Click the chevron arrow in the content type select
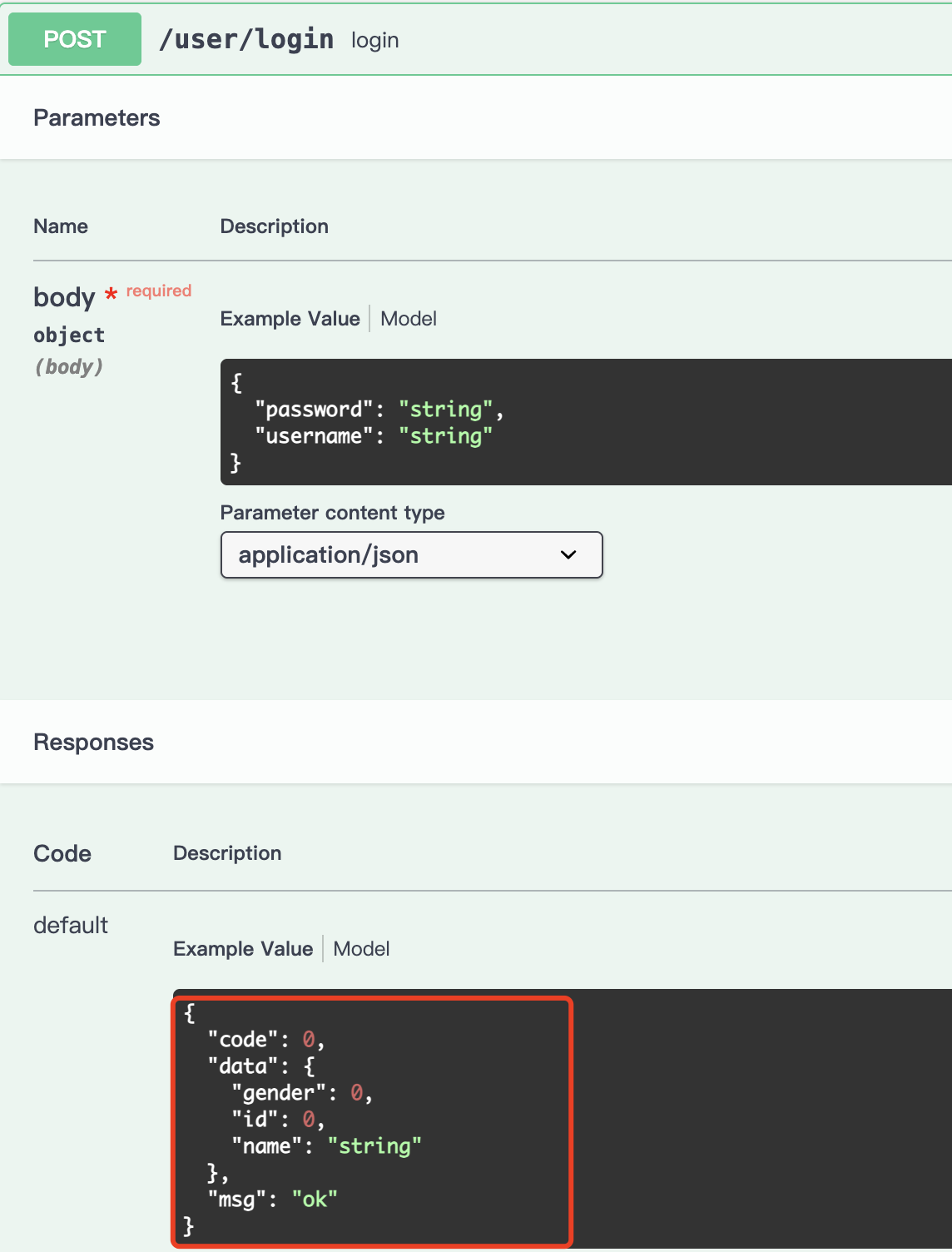Screen dimensions: 952x1252 pos(568,555)
